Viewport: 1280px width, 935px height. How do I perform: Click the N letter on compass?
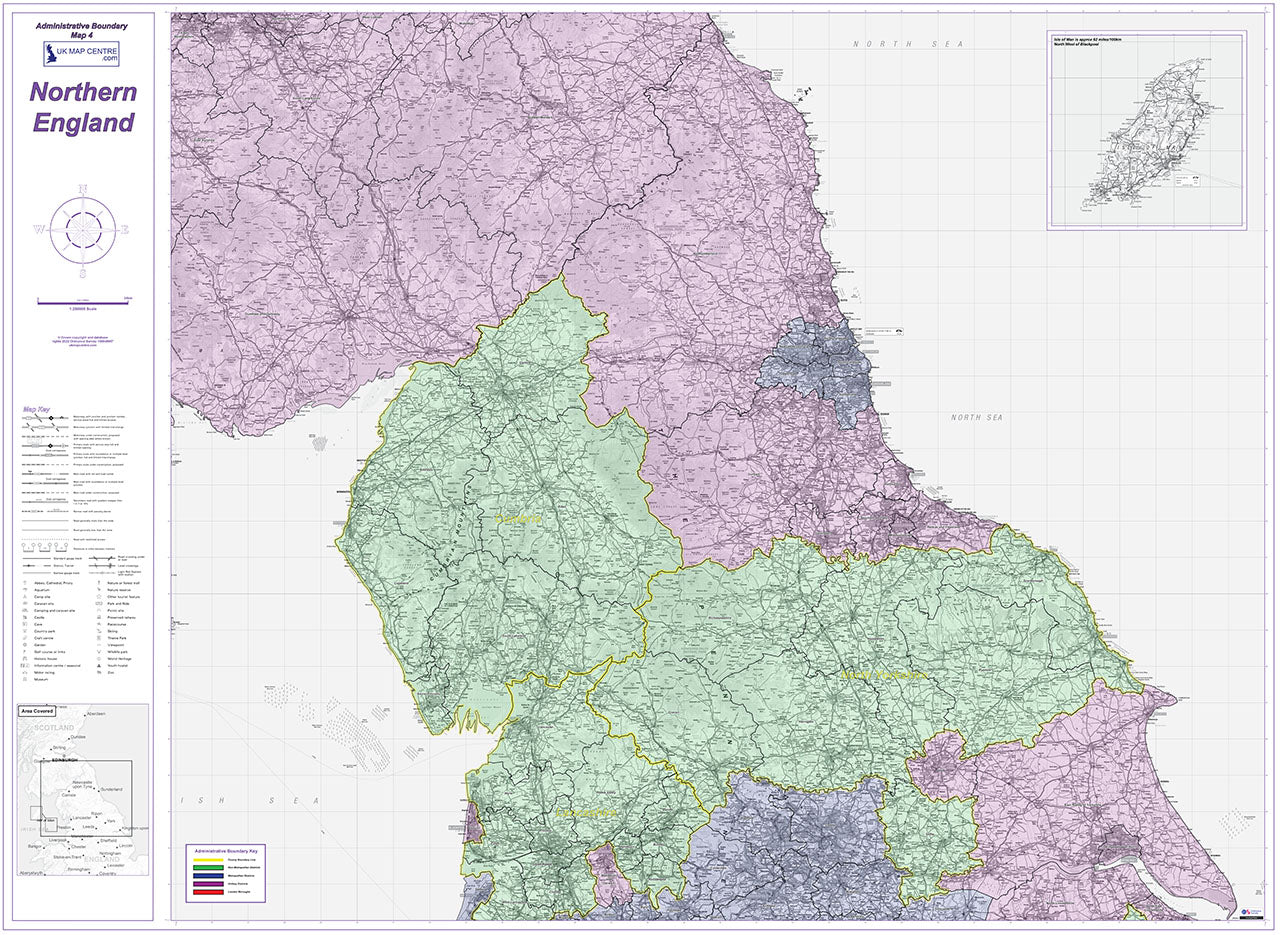[x=83, y=188]
